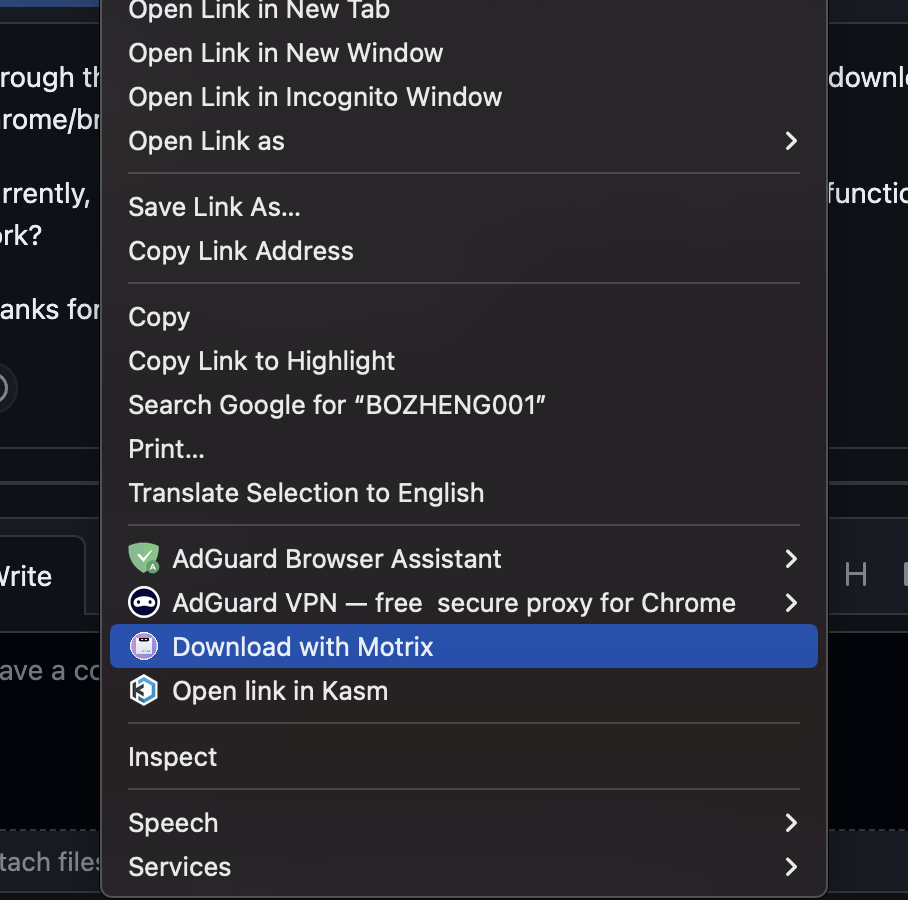Click the AdGuard Browser Assistant shield icon
This screenshot has height=900, width=908.
(x=145, y=558)
